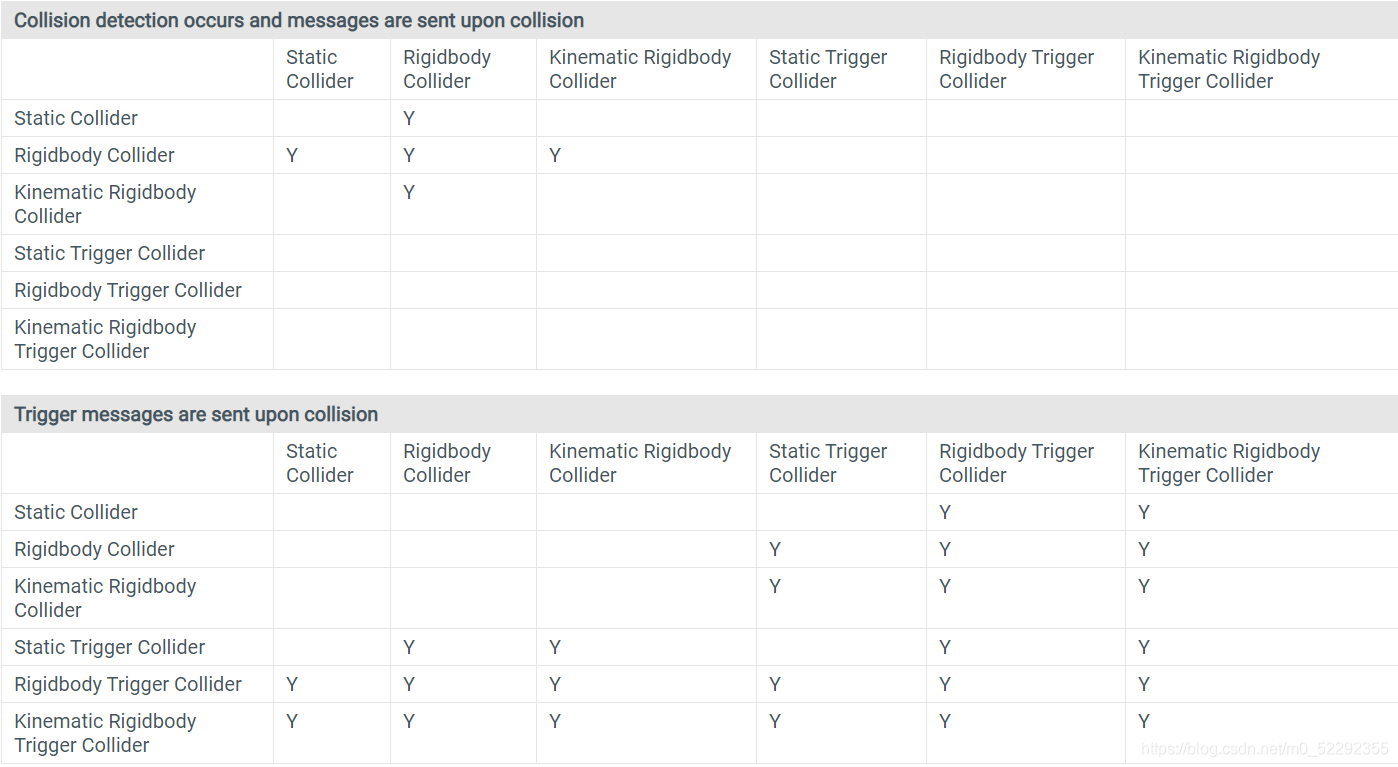Select 'Kinematic Rigidbody Collider' column header in collision detection table
1398x767 pixels.
tap(640, 69)
